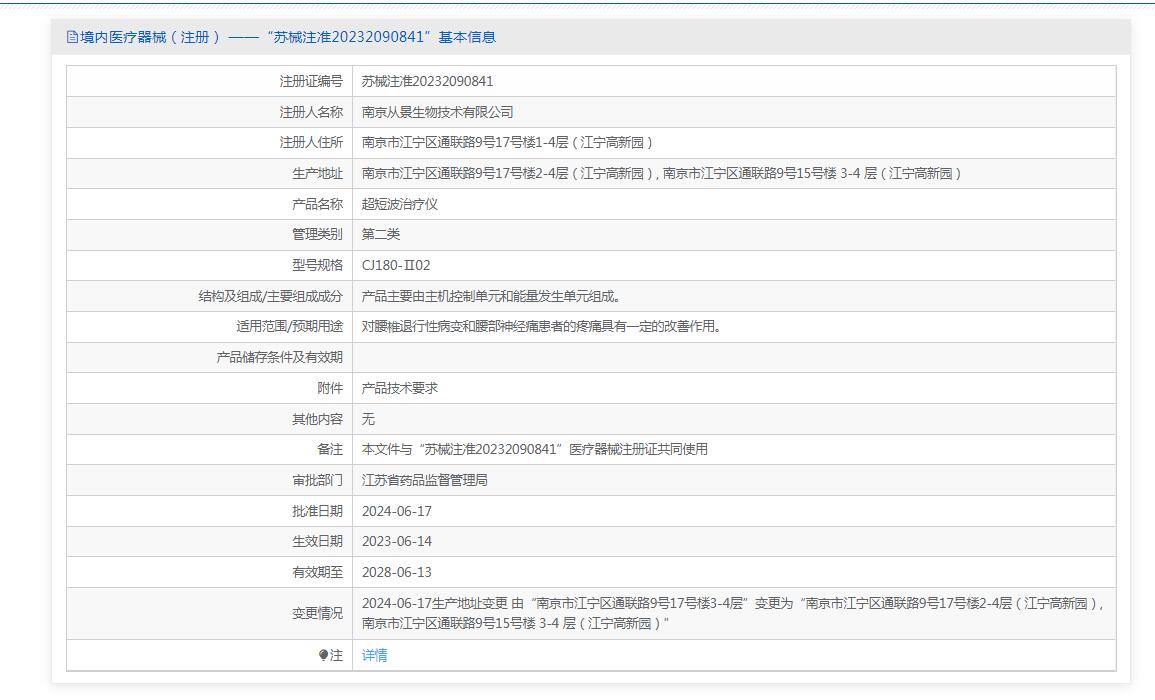Click attachment value 产品技术要求
1155x700 pixels.
(400, 388)
